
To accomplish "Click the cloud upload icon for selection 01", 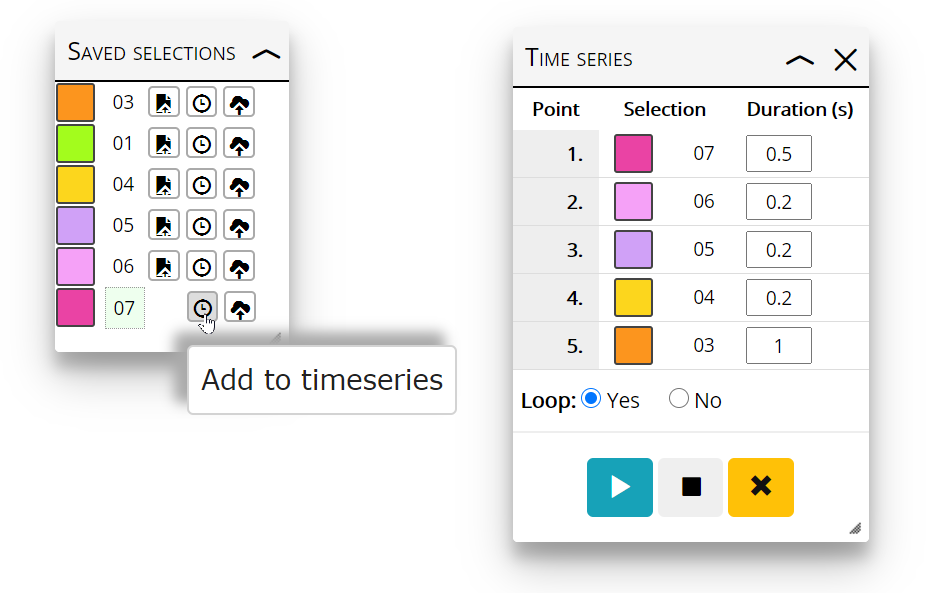I will (239, 144).
